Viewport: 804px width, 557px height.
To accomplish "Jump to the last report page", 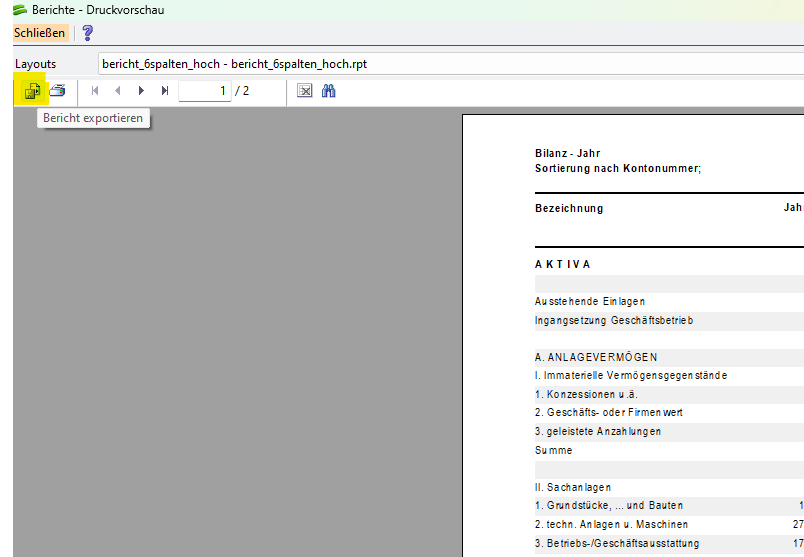I will 165,91.
